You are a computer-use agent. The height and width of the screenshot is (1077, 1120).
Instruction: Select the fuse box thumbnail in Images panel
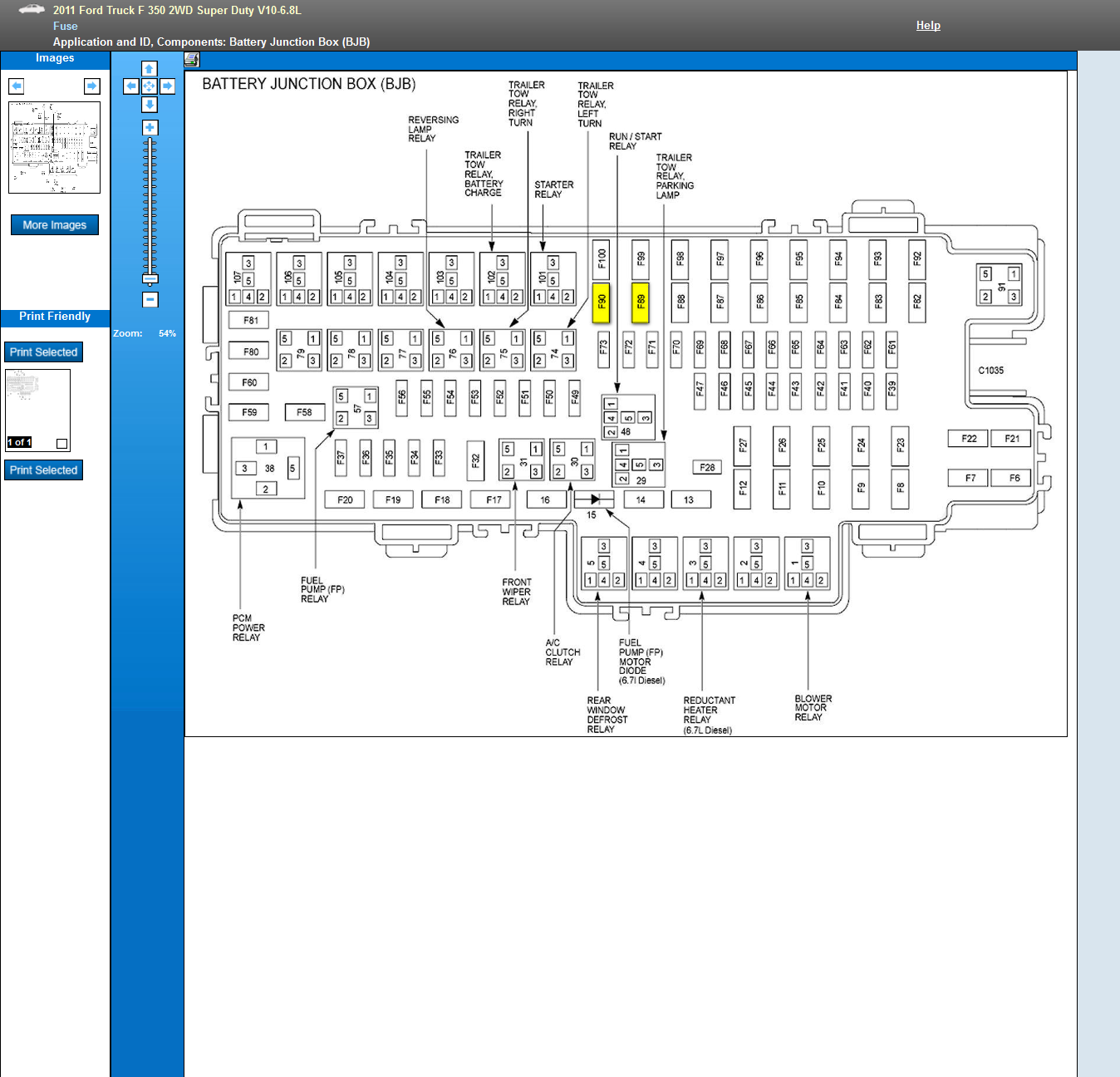(54, 147)
